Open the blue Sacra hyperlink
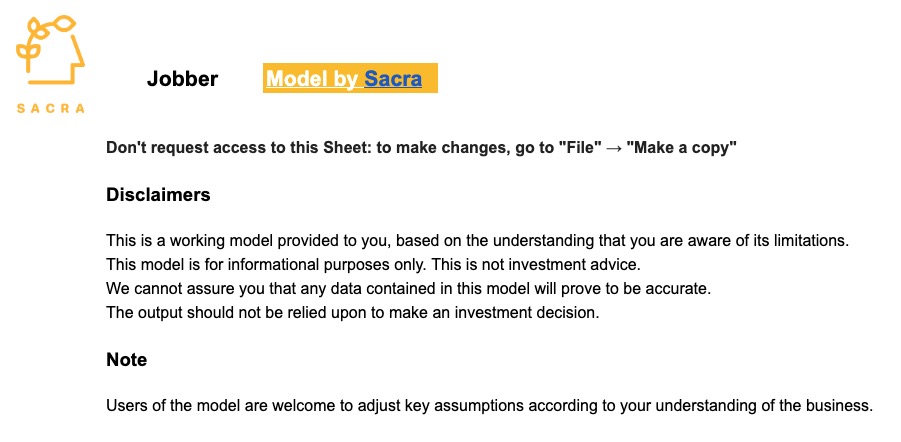This screenshot has height=442, width=901. [393, 79]
